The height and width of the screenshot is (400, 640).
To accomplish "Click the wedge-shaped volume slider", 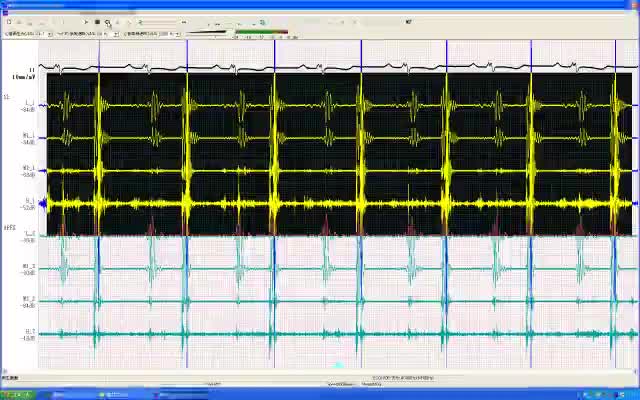I will point(205,33).
